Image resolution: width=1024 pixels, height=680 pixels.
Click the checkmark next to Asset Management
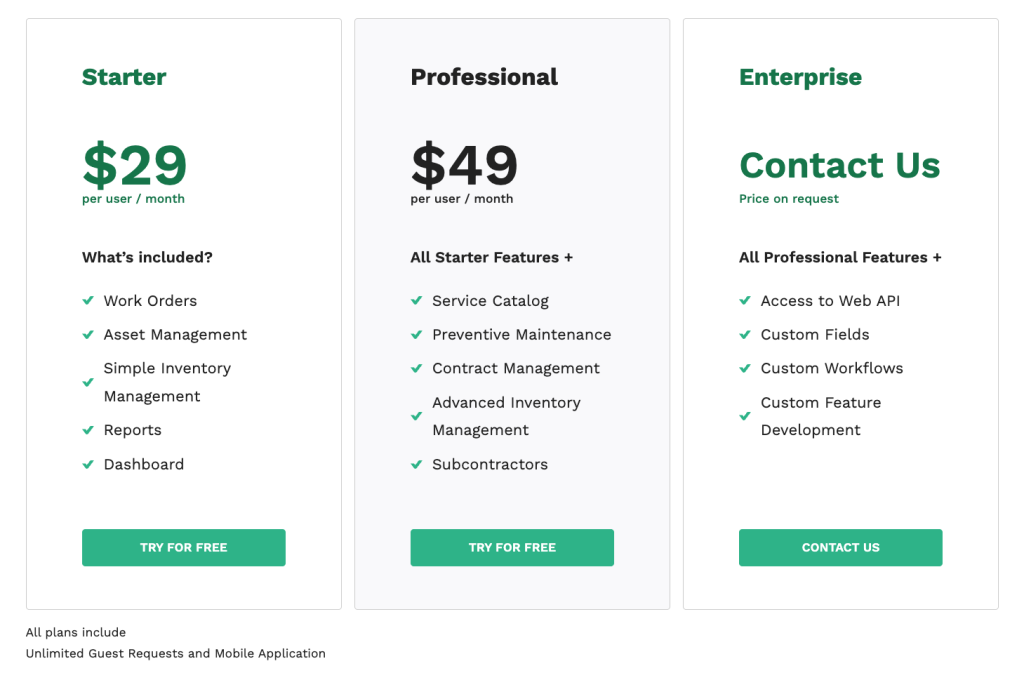88,335
